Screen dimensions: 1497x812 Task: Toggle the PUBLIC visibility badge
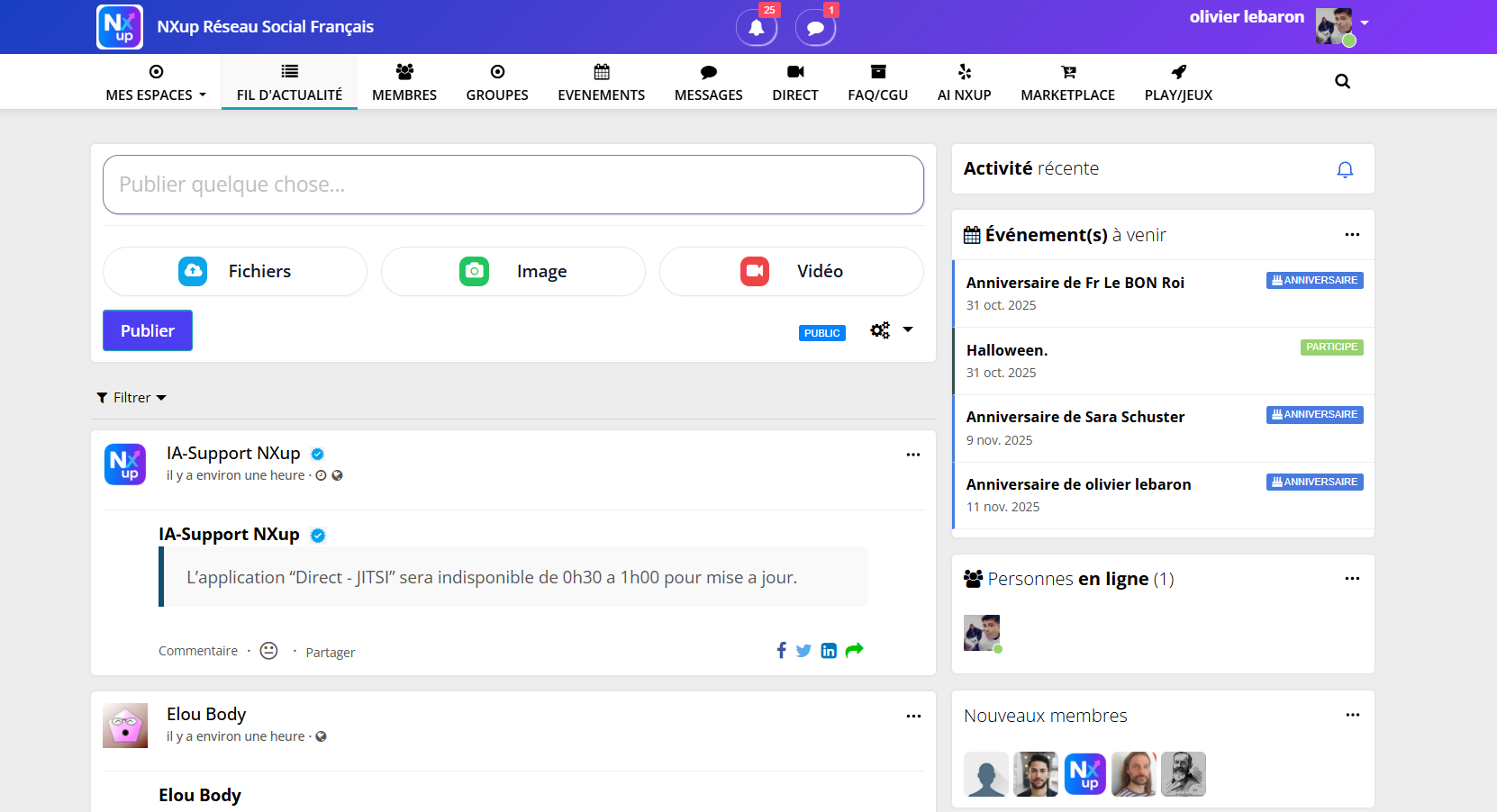coord(821,333)
